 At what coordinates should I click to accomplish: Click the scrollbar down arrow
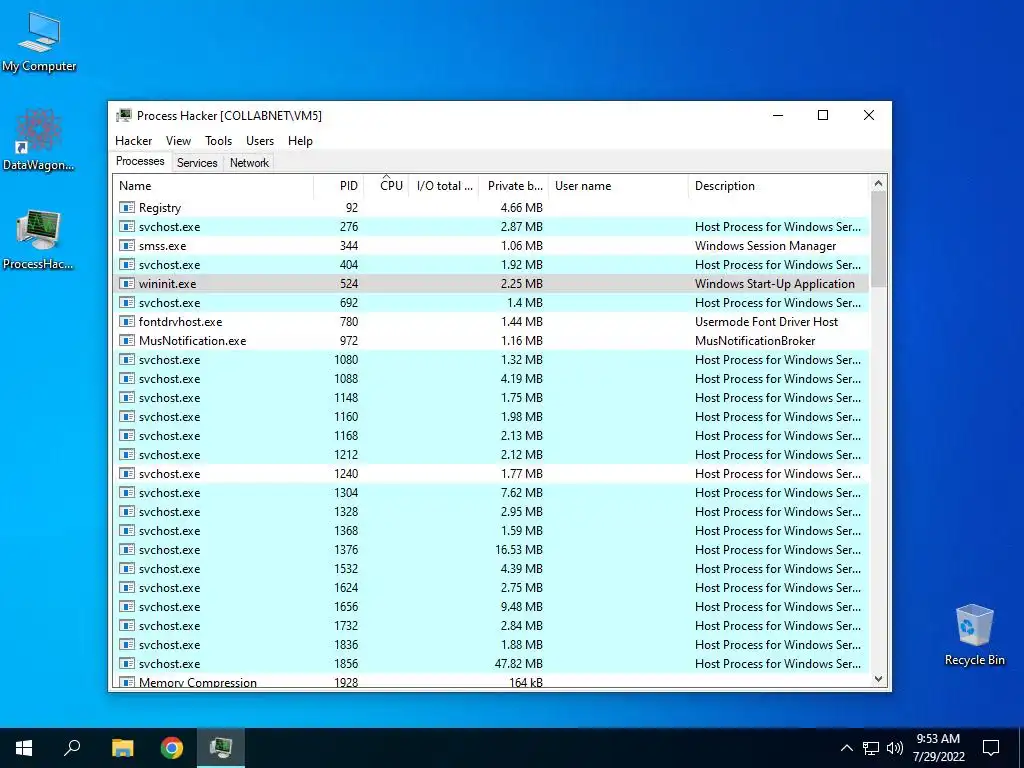(x=878, y=679)
